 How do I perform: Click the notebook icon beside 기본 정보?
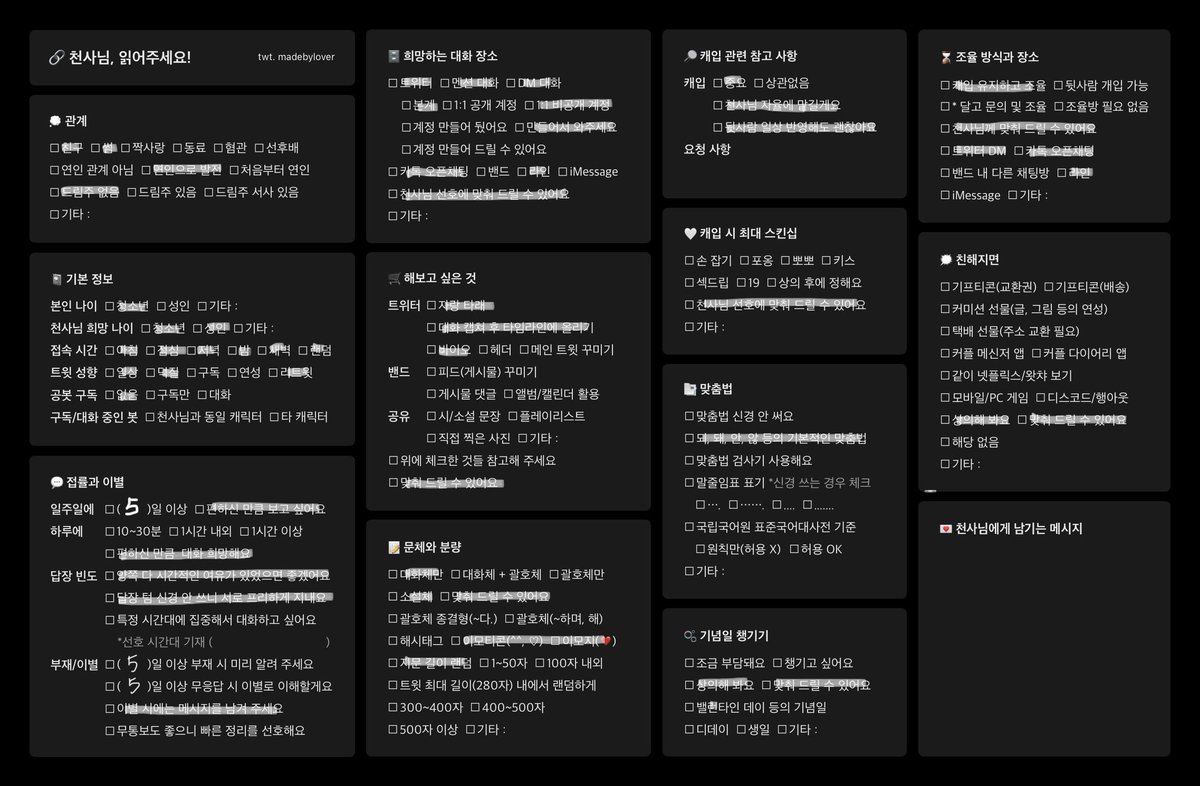55,280
